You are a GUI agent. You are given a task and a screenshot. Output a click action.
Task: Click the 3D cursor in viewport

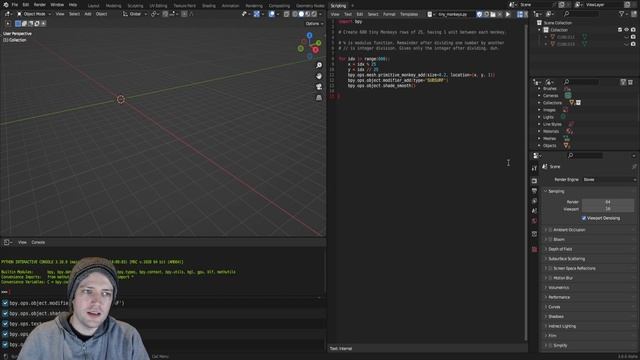[x=121, y=99]
